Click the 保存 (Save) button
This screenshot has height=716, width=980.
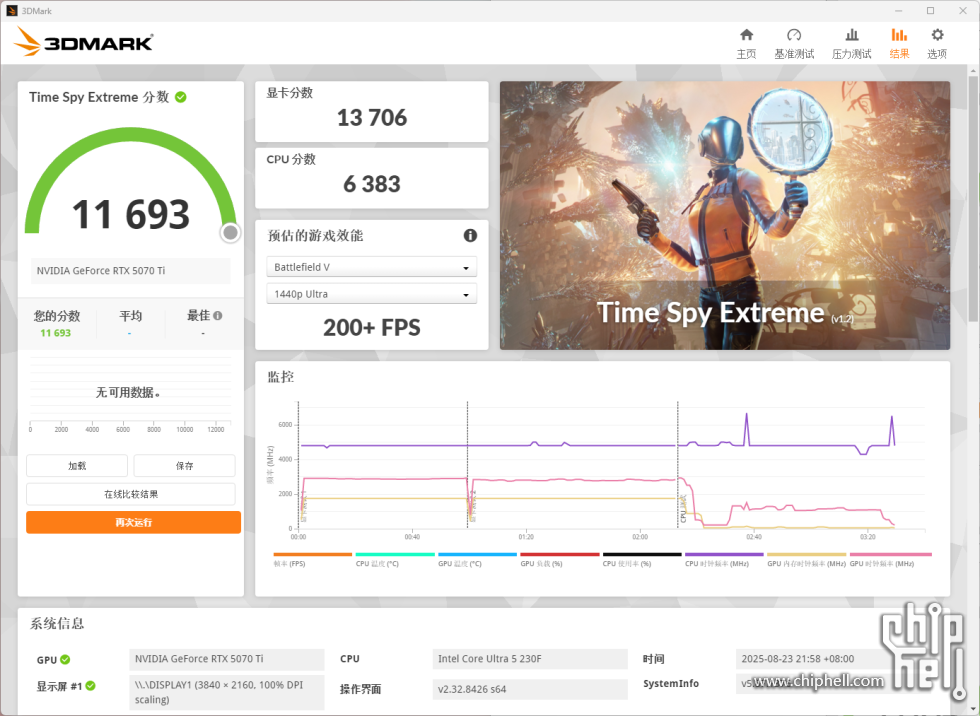coord(184,465)
